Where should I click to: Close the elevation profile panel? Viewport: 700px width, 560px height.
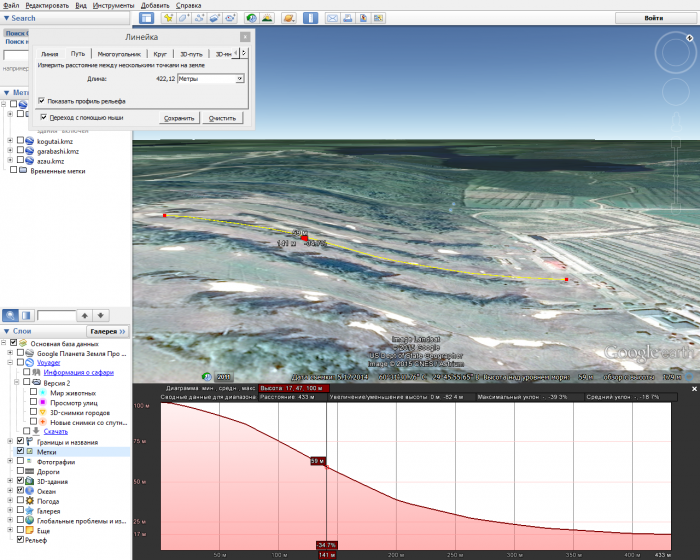pyautogui.click(x=694, y=389)
